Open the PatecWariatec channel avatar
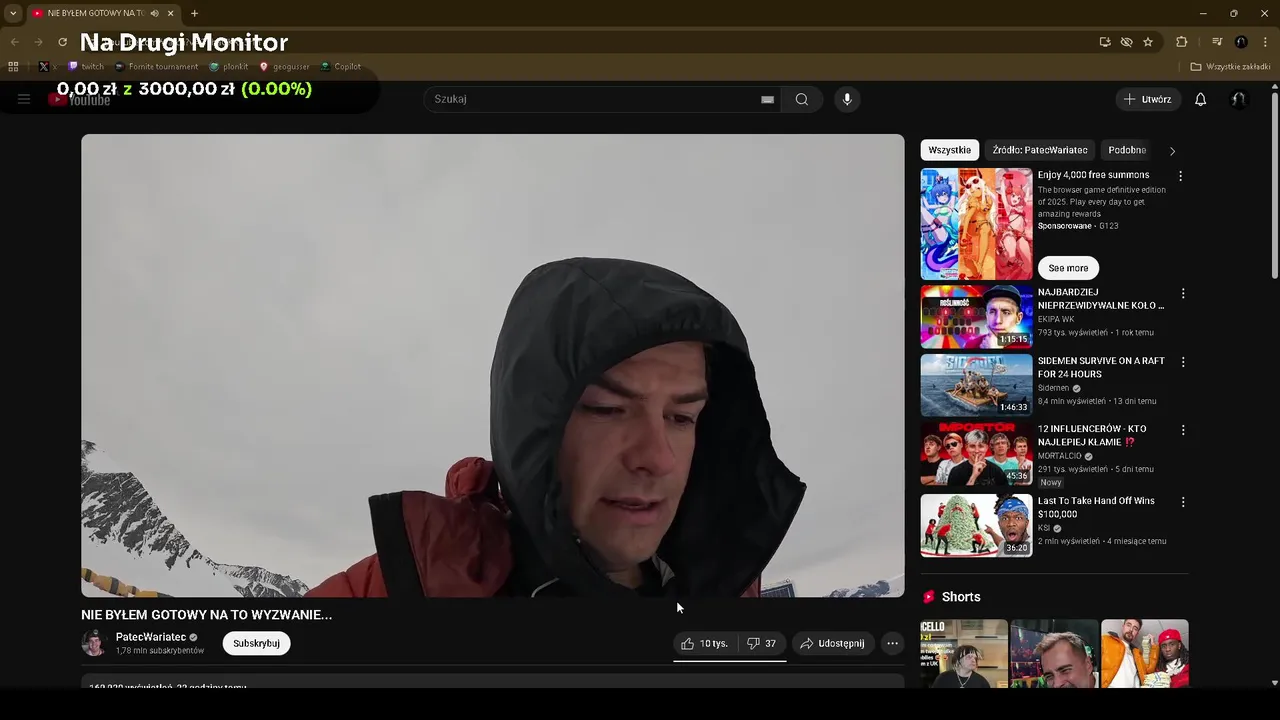This screenshot has width=1280, height=720. point(94,643)
